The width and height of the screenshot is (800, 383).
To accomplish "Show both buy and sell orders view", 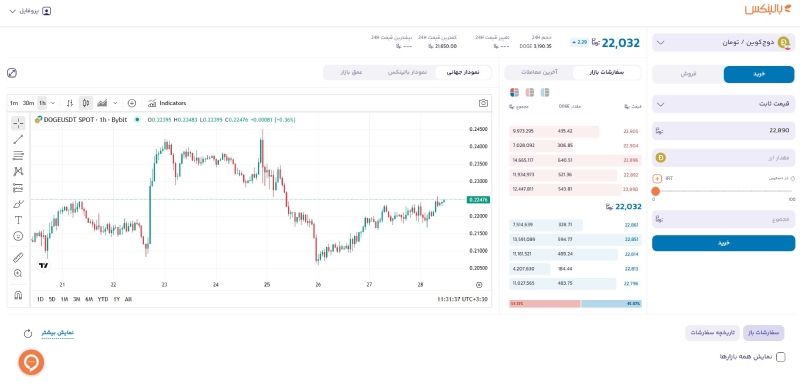I will coord(514,92).
